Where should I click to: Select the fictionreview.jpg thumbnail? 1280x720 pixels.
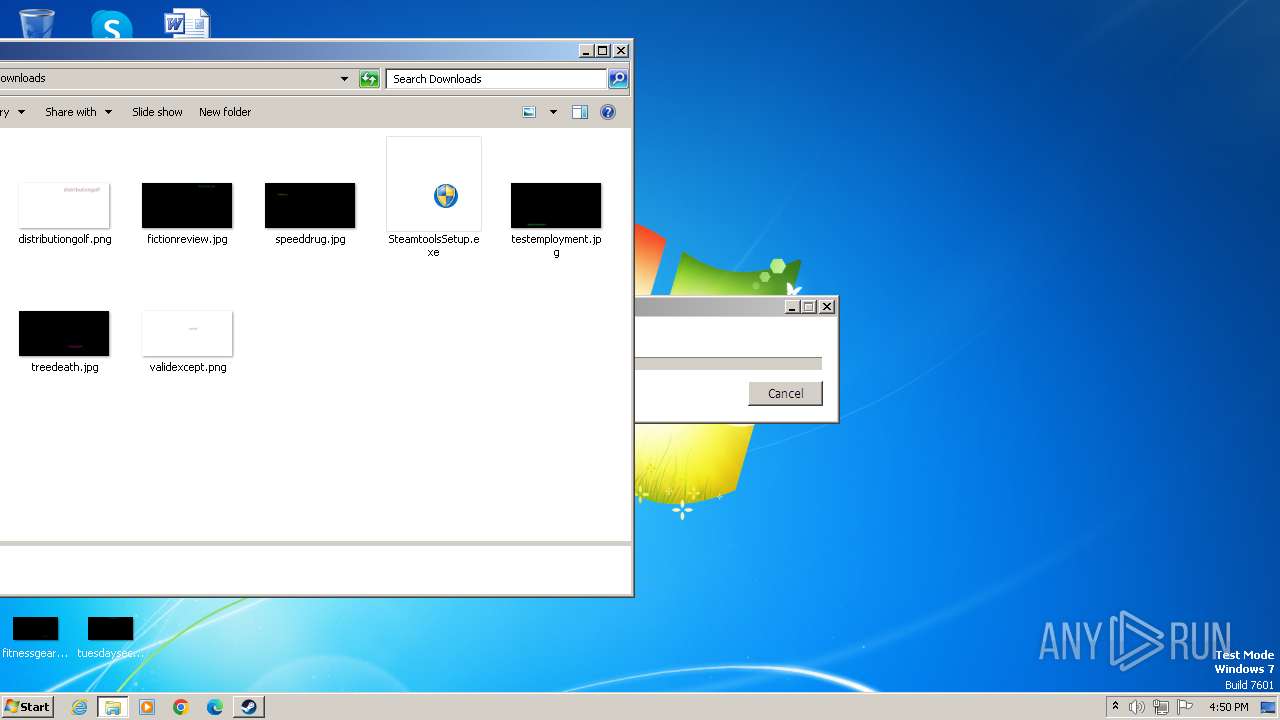pos(187,205)
